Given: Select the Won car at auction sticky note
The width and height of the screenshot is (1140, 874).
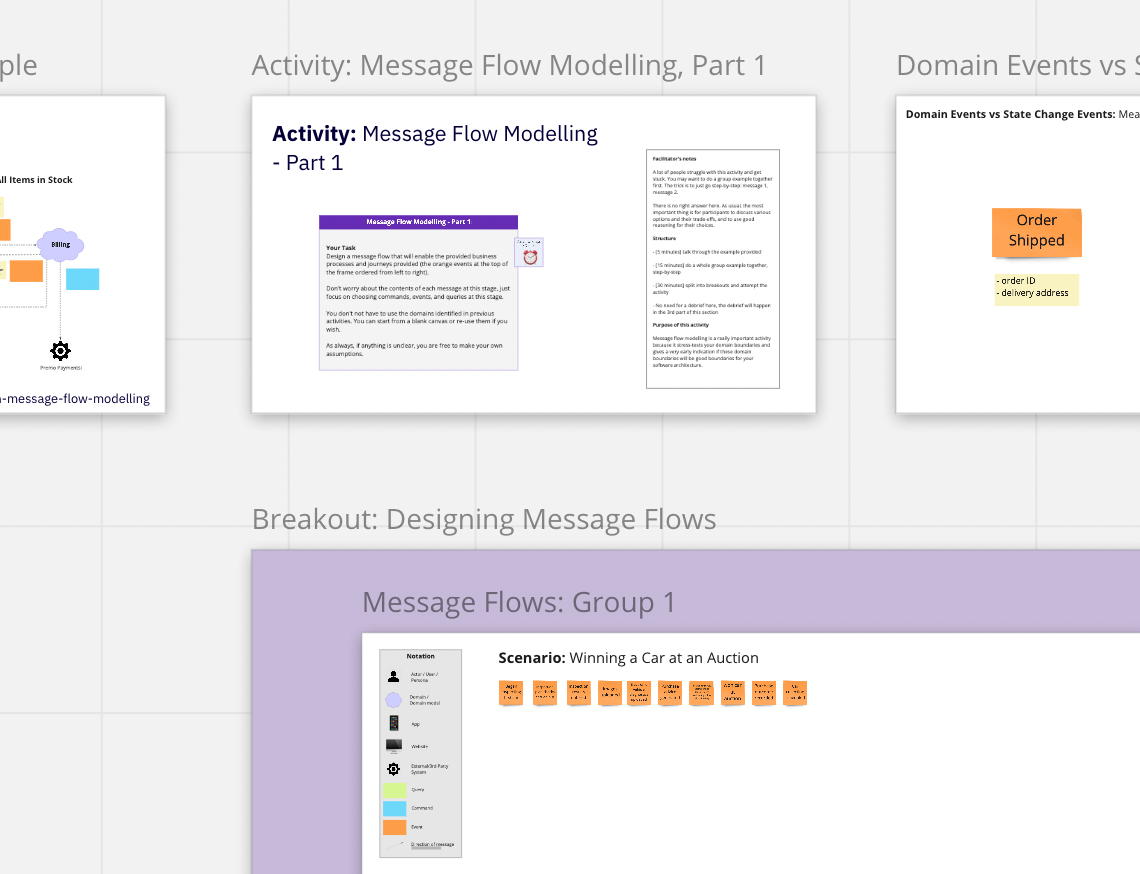Looking at the screenshot, I should (733, 693).
